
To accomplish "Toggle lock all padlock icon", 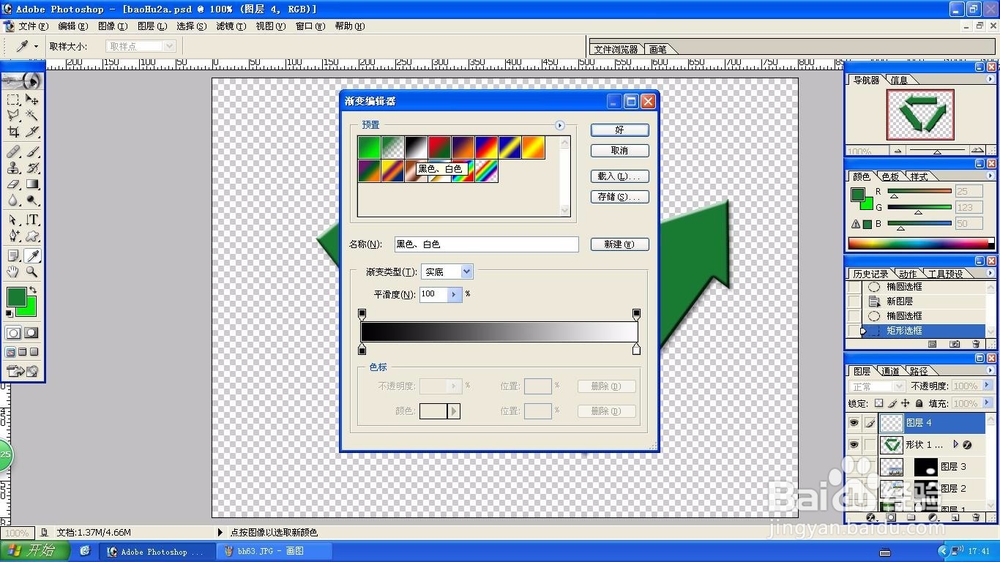I will pos(918,403).
